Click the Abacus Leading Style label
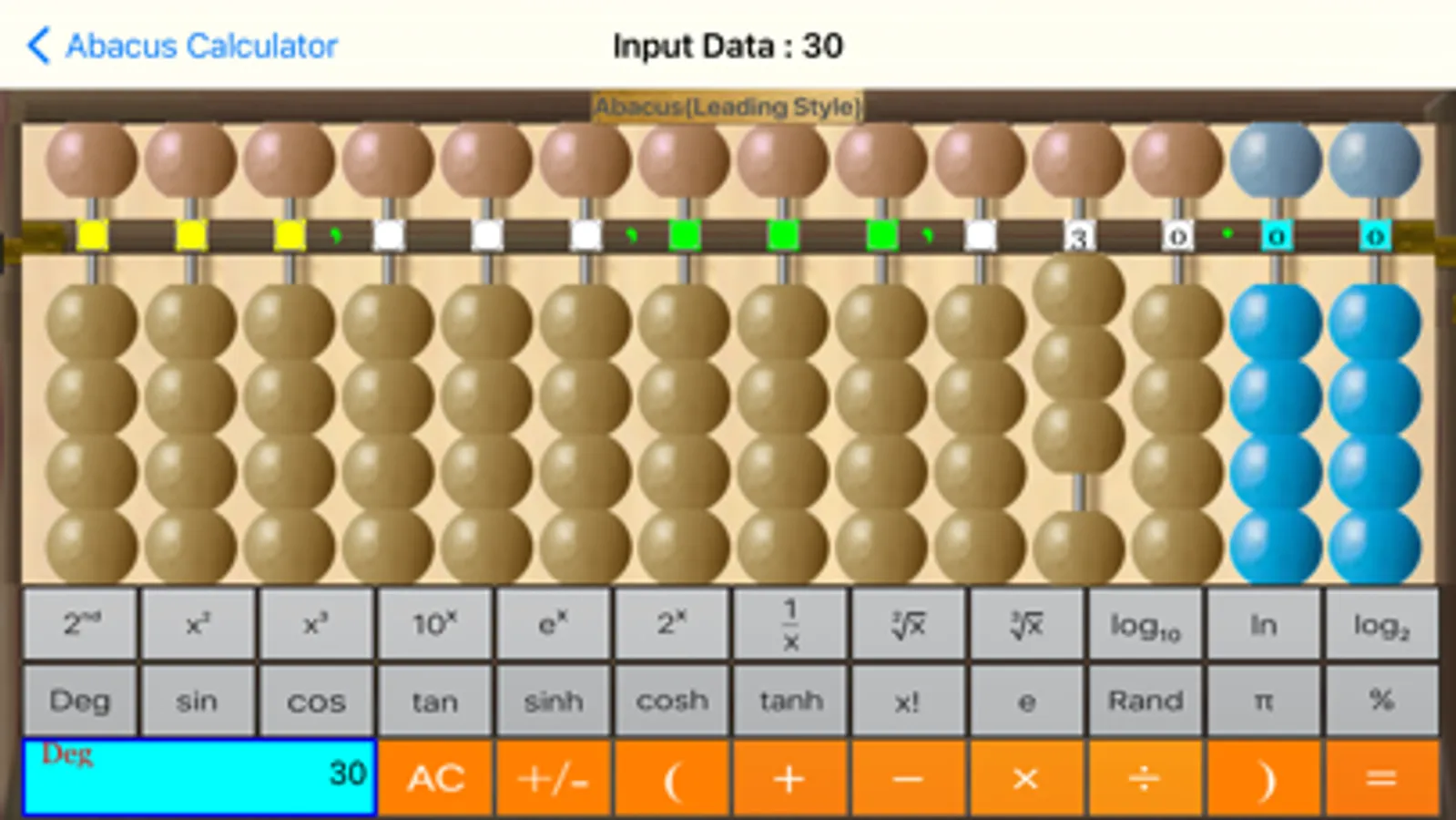 point(728,107)
